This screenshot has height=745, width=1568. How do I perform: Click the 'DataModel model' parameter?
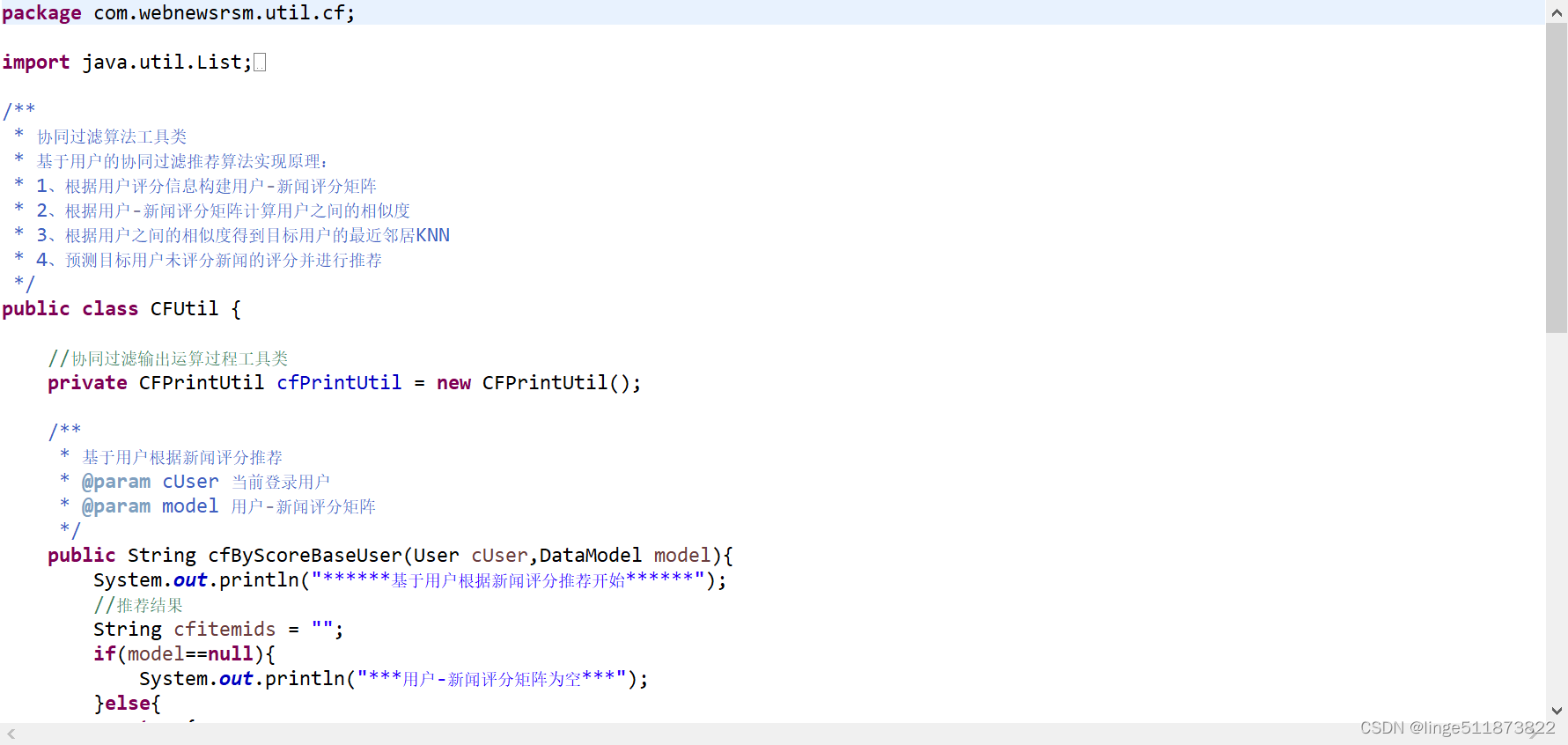625,556
